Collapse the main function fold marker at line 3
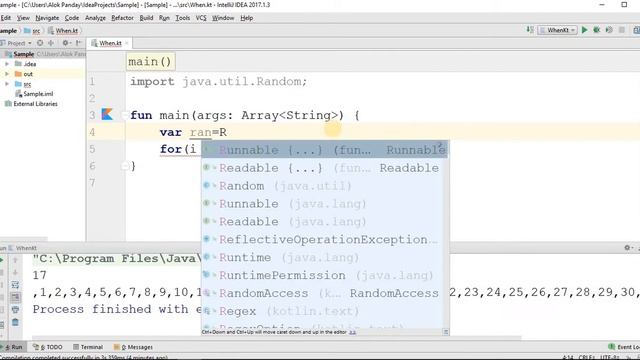The width and height of the screenshot is (640, 360). [x=124, y=116]
